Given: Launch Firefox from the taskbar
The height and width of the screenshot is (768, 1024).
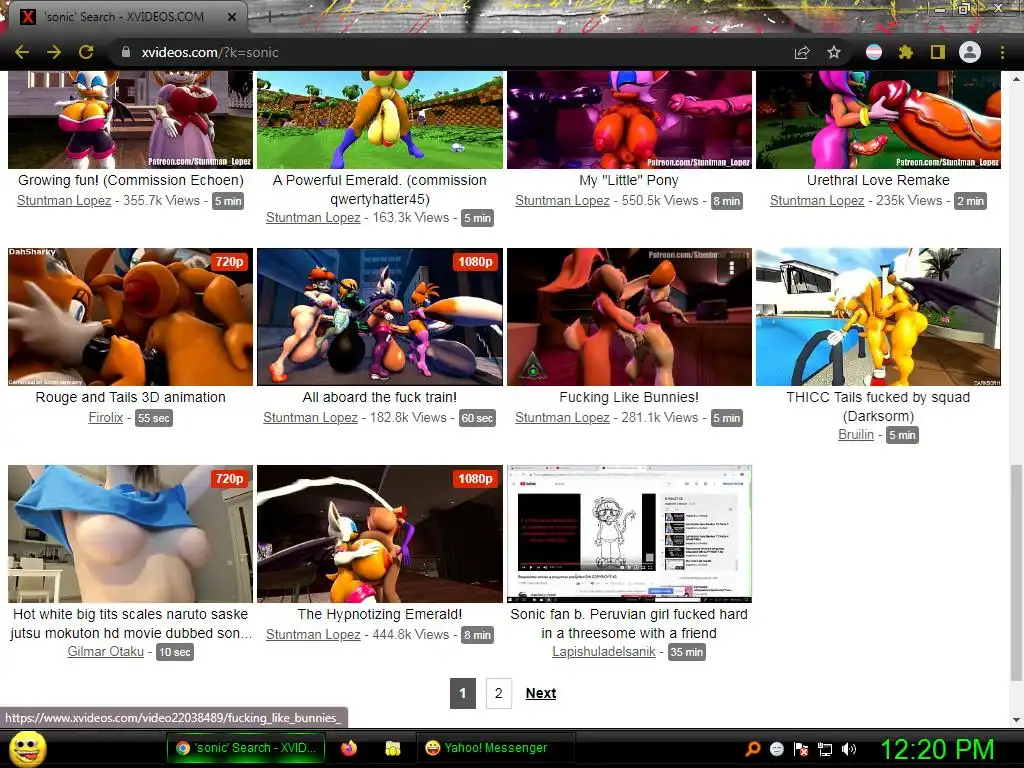Looking at the screenshot, I should pyautogui.click(x=349, y=748).
